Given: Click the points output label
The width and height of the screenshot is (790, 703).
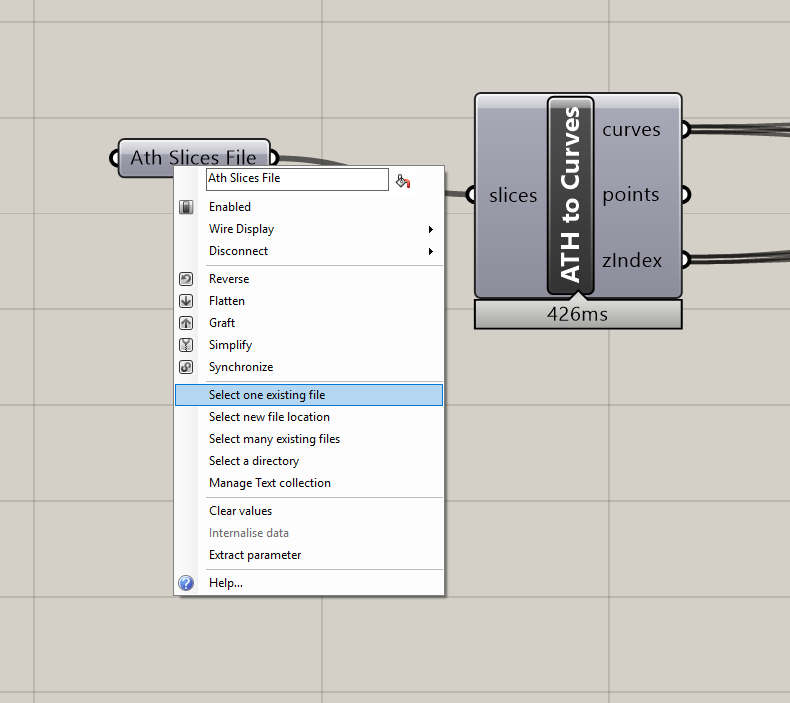Looking at the screenshot, I should 631,195.
